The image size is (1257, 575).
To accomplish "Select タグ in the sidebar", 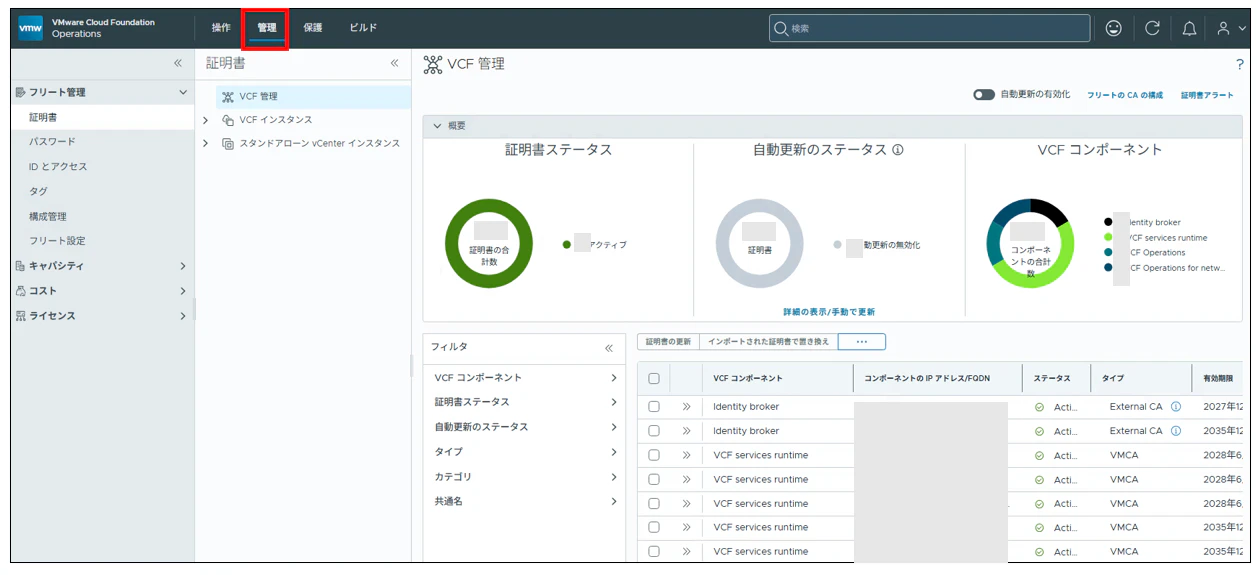I will click(38, 192).
